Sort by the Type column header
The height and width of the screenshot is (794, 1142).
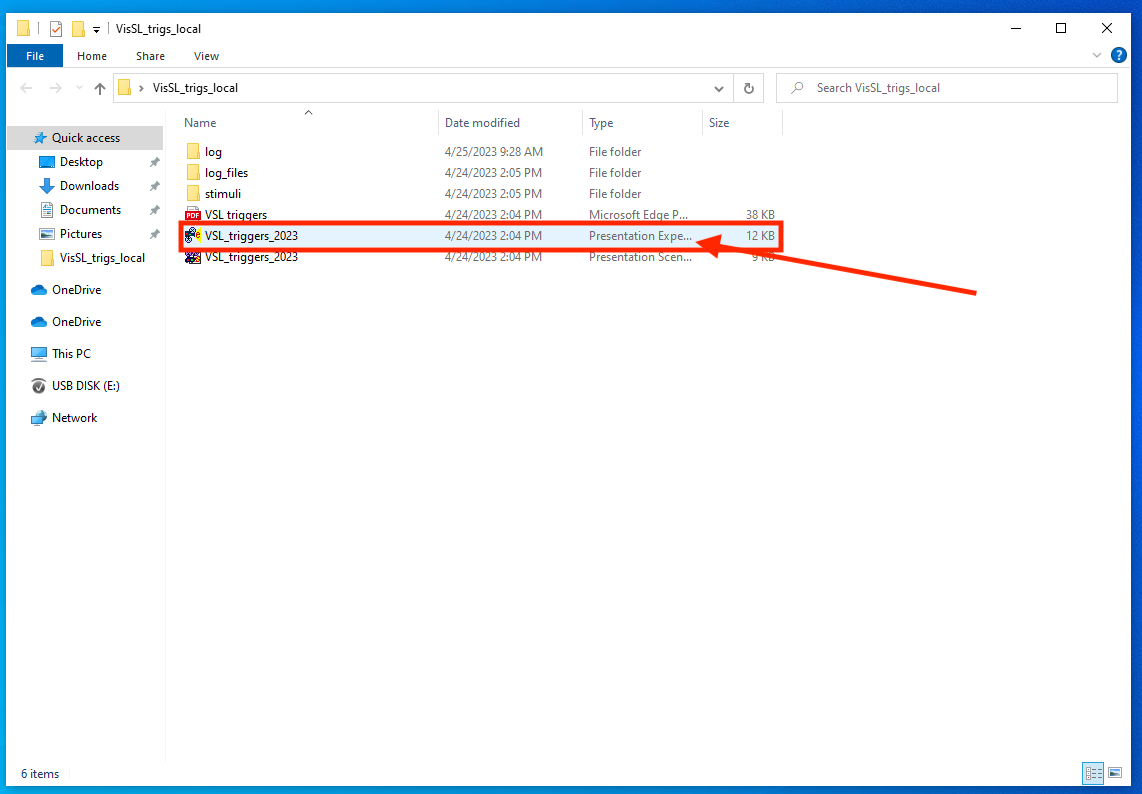(x=601, y=123)
